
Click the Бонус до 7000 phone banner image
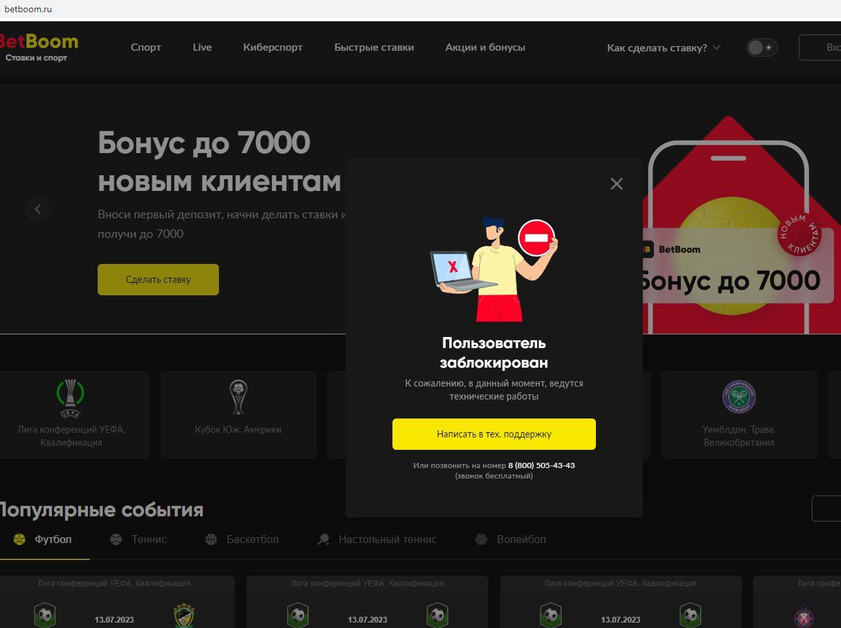point(742,225)
